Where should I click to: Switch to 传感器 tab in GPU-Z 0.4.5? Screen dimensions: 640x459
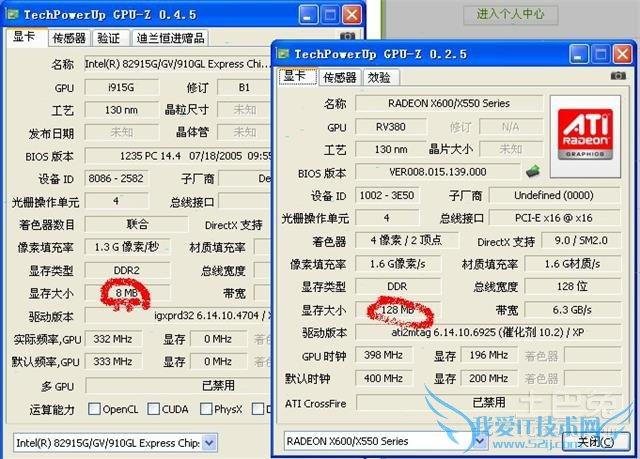(x=69, y=38)
